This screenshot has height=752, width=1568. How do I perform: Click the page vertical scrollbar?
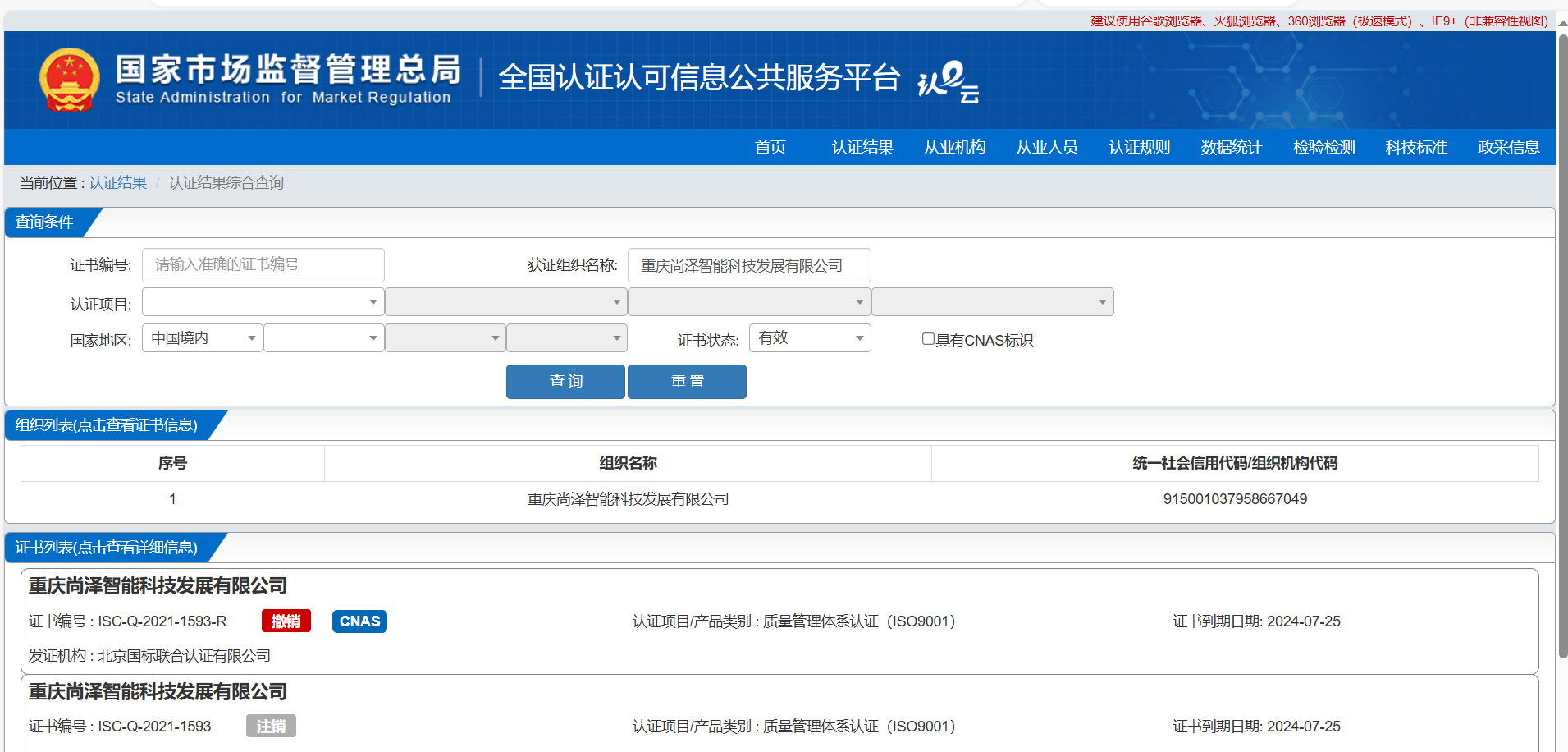[x=1562, y=345]
